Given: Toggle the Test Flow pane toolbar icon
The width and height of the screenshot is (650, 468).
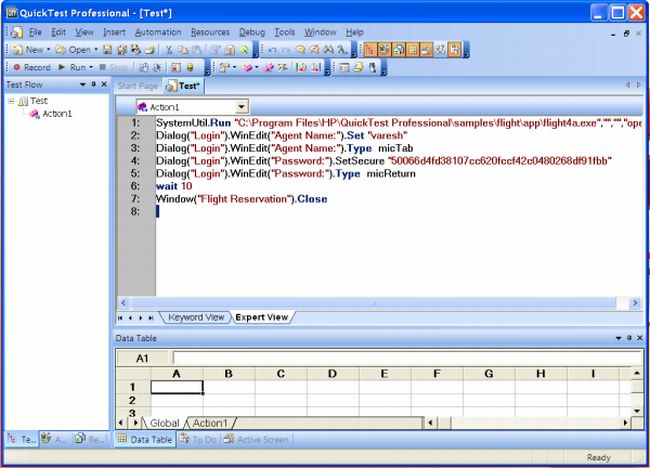Looking at the screenshot, I should pos(369,50).
